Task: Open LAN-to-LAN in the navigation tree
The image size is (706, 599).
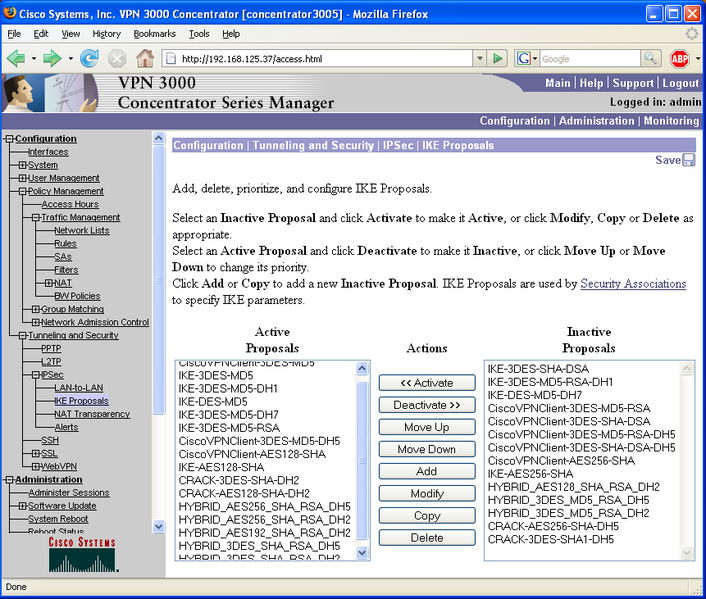Action: click(x=79, y=388)
